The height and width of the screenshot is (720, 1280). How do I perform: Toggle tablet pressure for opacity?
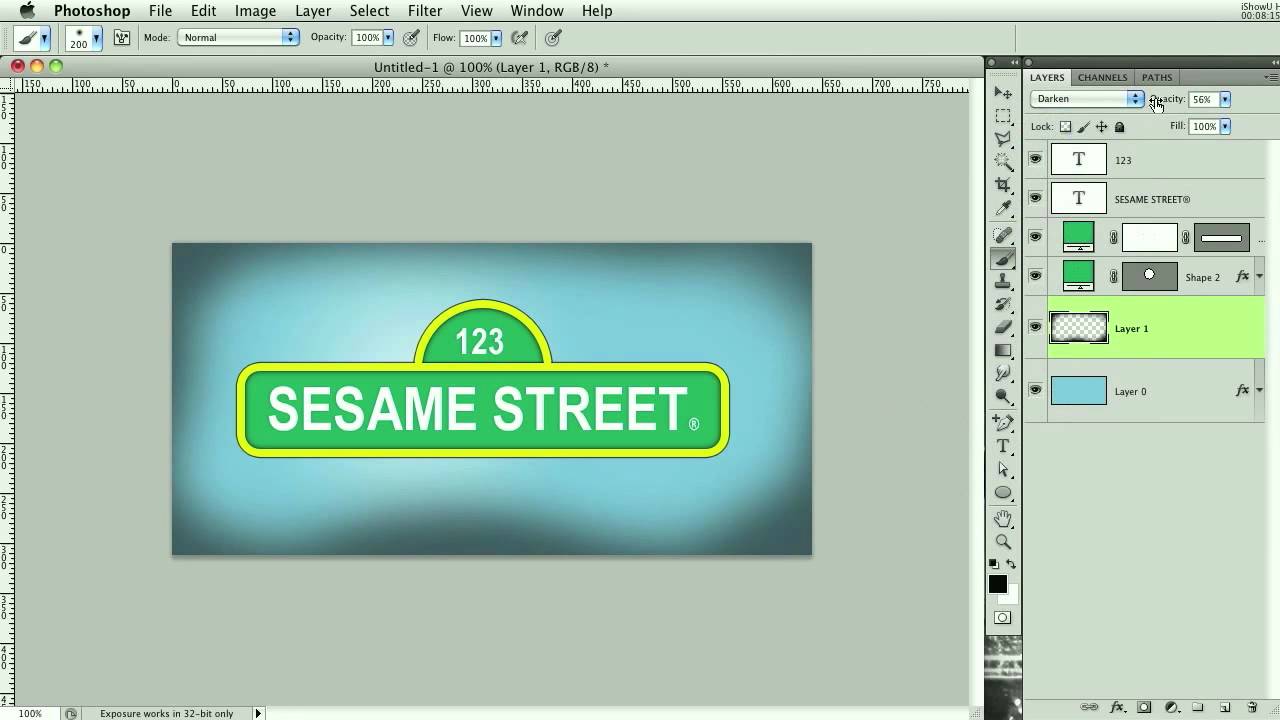click(x=411, y=38)
